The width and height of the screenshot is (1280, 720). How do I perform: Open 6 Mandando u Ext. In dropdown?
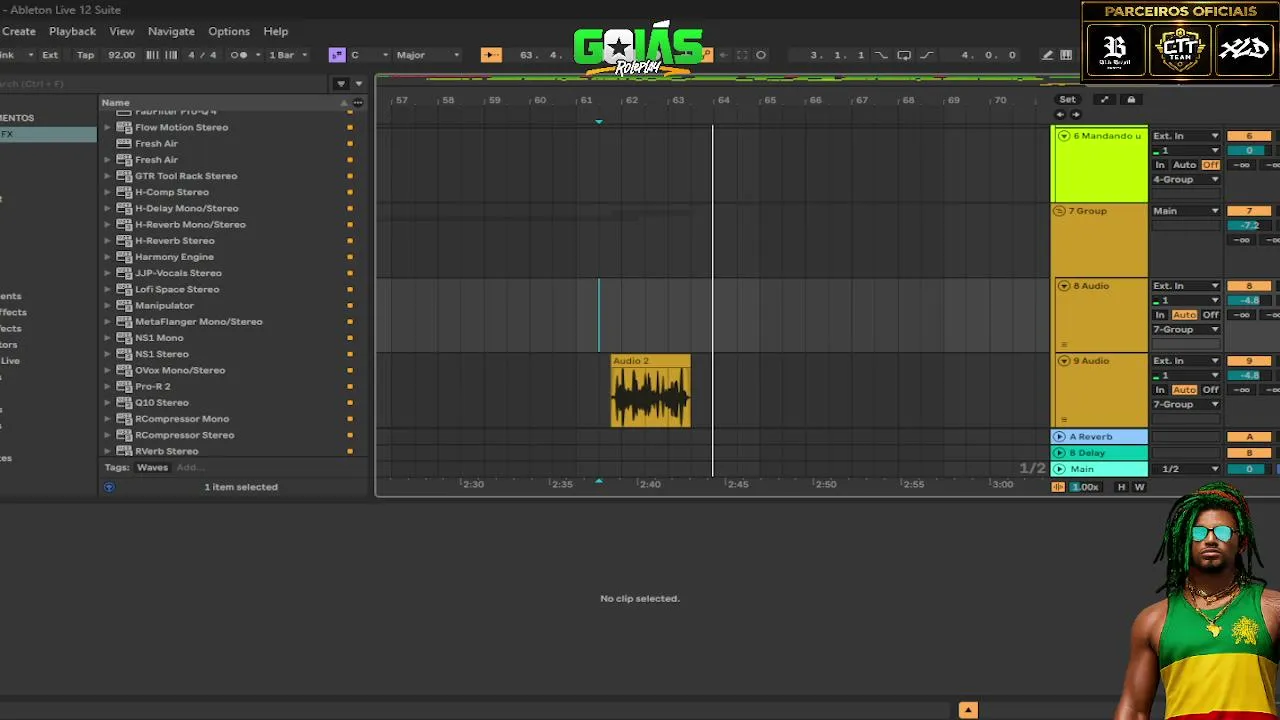(1186, 136)
